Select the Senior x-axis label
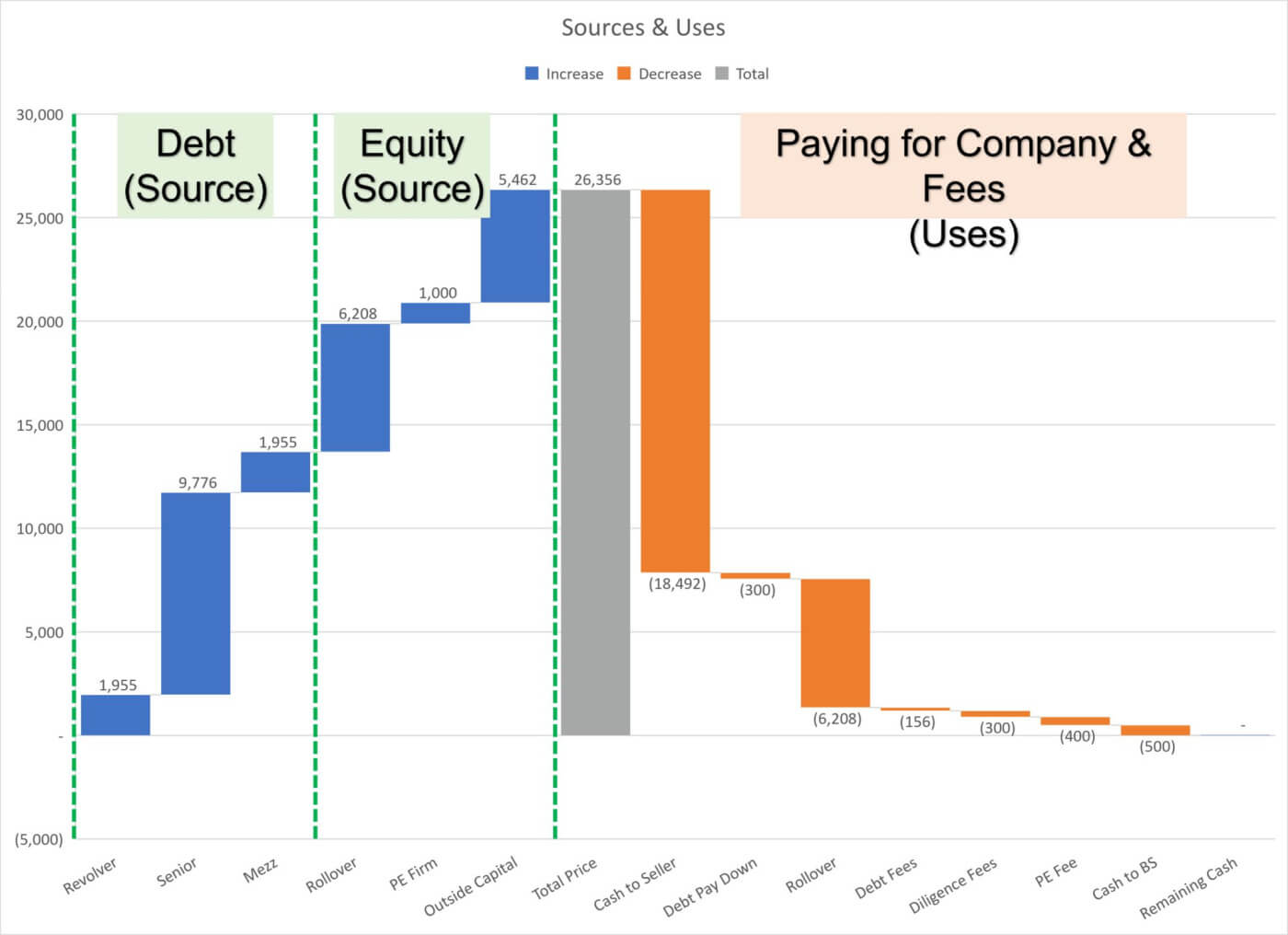Screen dimensions: 1288x935 pos(177,872)
